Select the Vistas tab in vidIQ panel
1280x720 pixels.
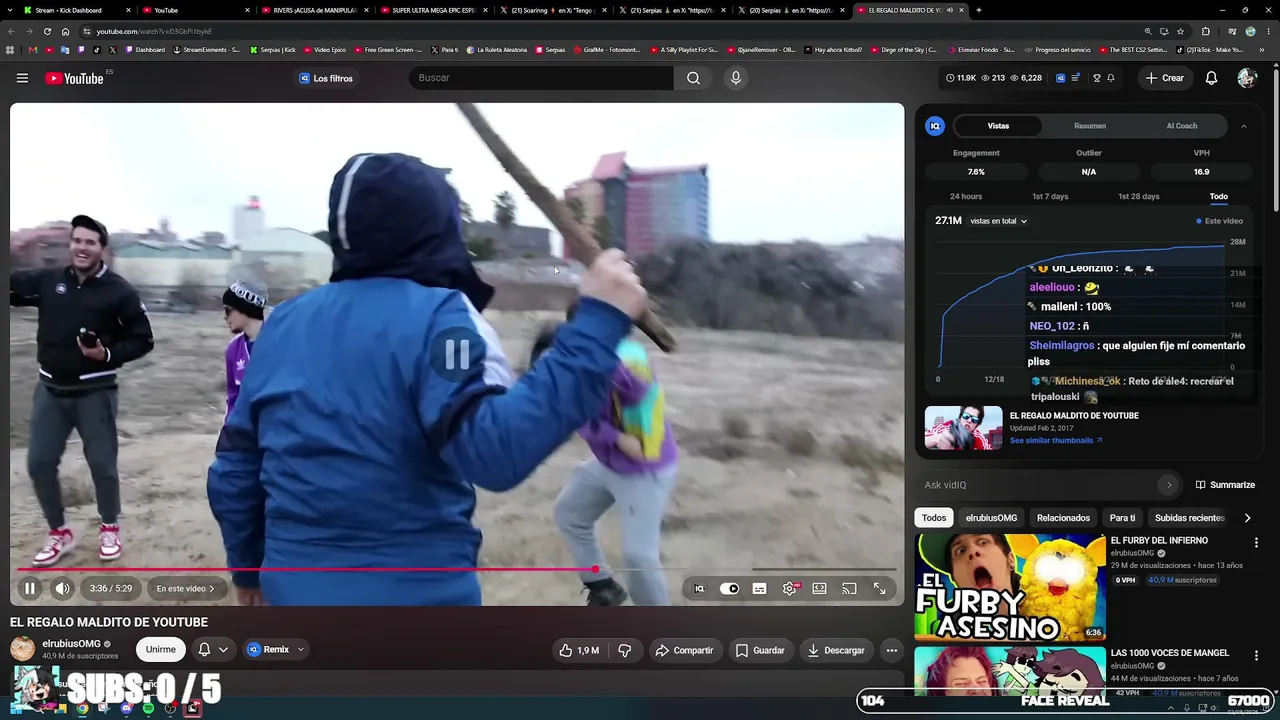coord(998,126)
